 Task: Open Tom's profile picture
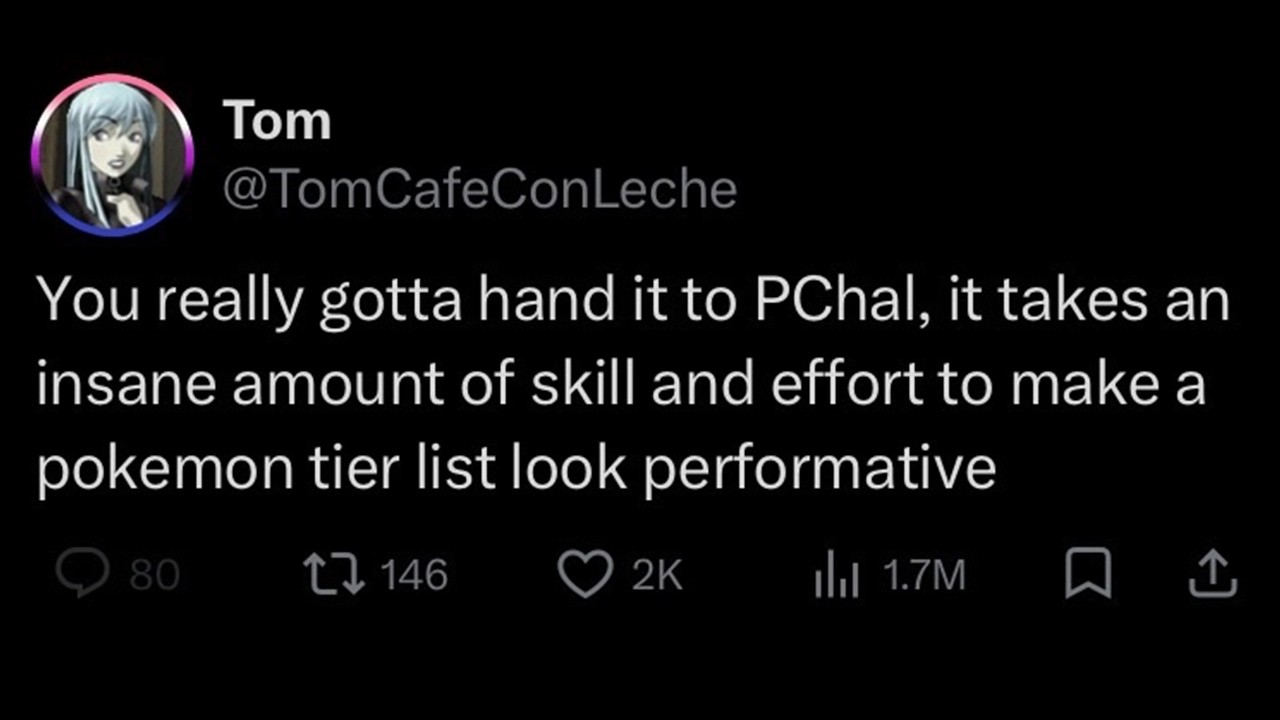(x=112, y=154)
